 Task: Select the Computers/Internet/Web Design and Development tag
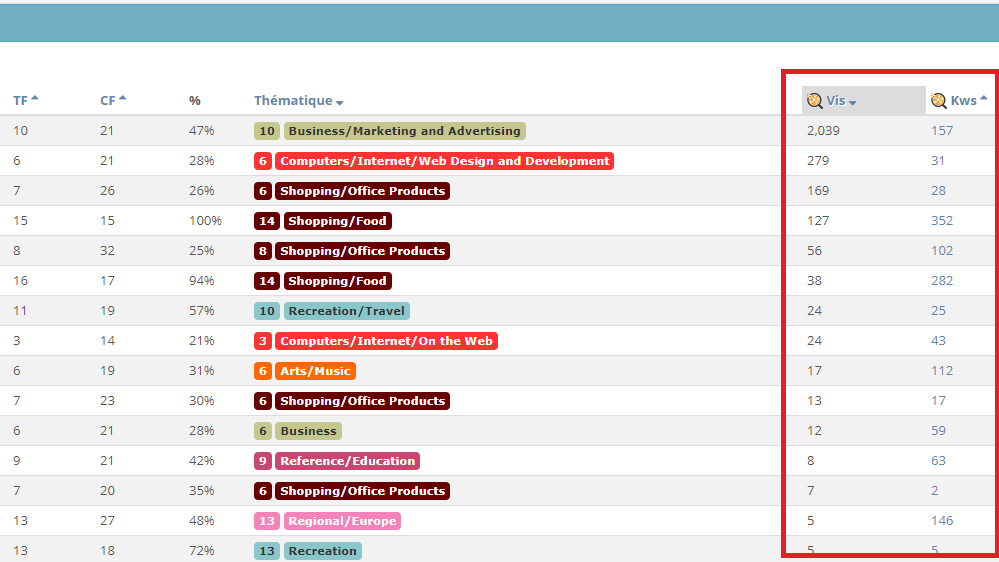click(444, 161)
